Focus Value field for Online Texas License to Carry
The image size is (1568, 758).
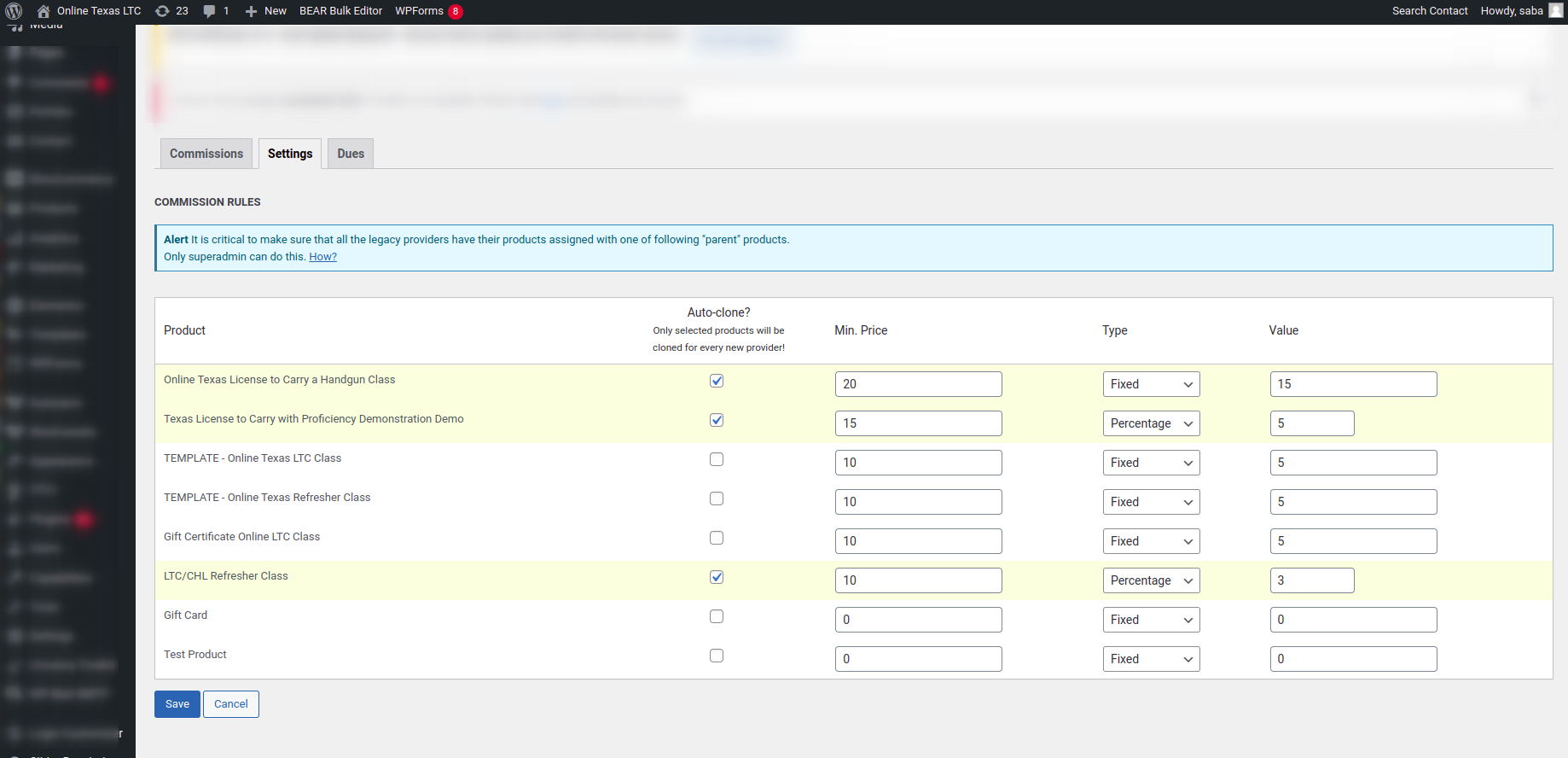click(1354, 384)
